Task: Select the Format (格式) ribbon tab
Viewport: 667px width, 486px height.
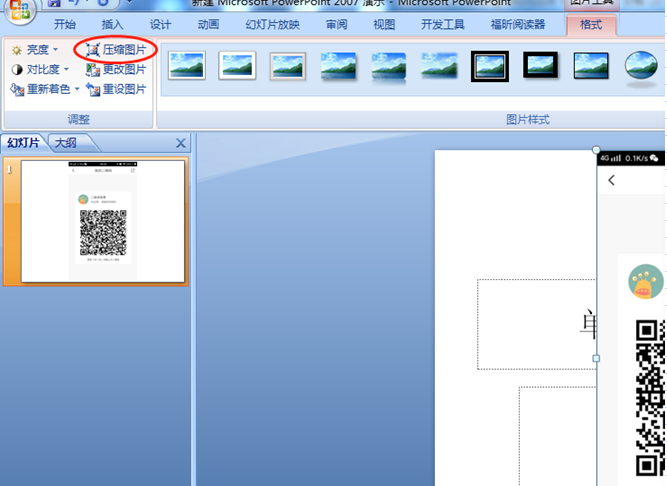Action: (591, 25)
